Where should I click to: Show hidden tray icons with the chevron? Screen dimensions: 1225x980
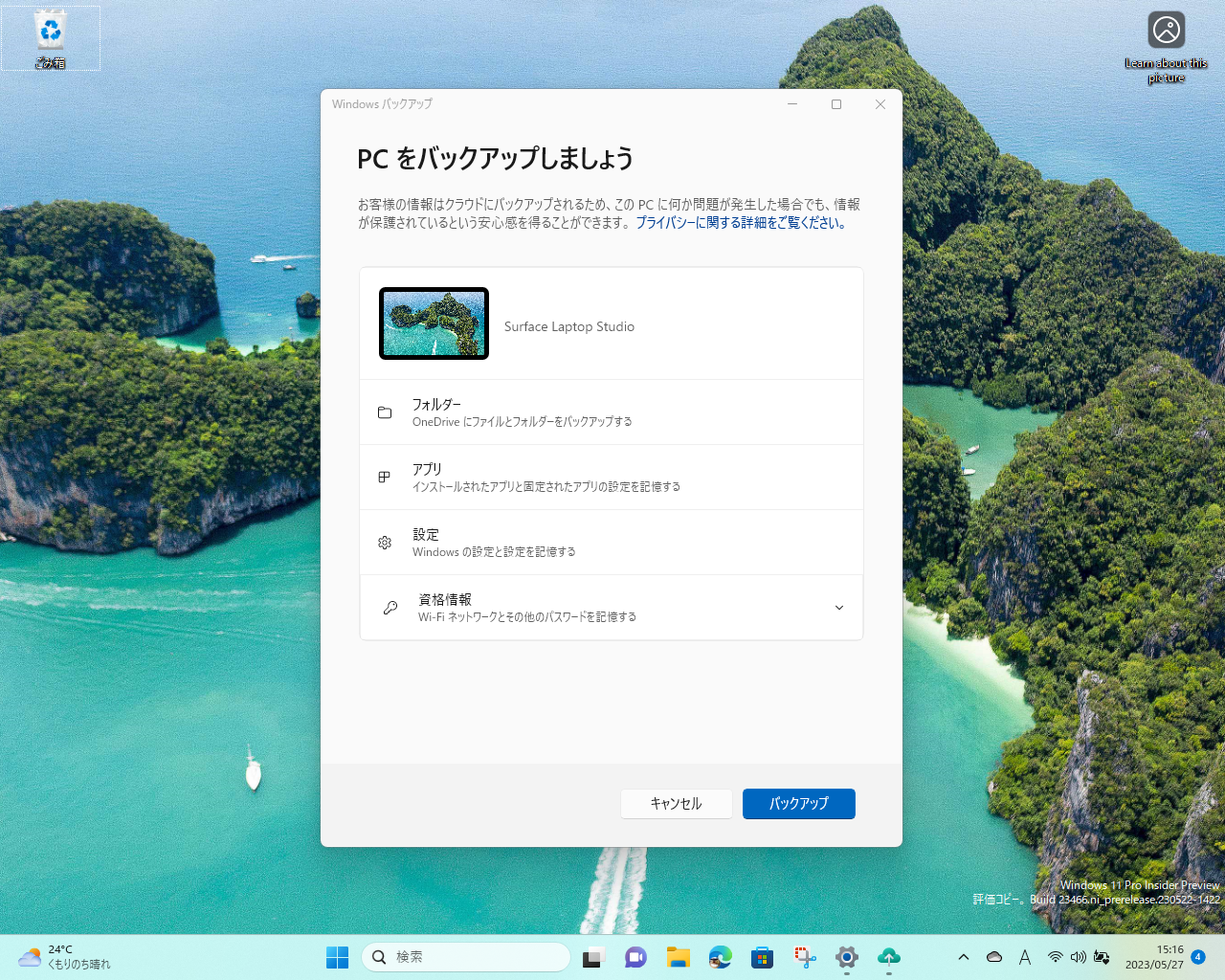tap(964, 957)
